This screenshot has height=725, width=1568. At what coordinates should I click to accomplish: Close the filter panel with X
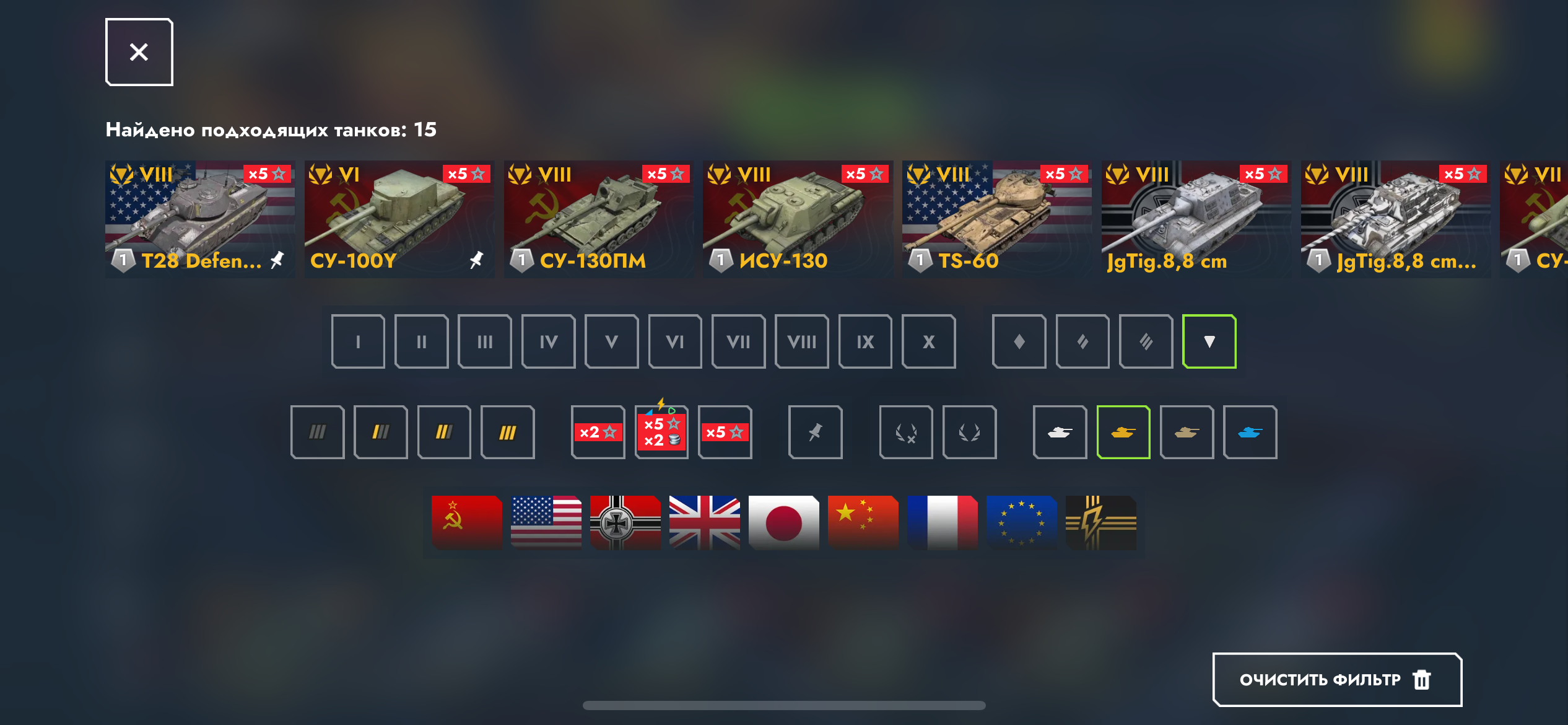click(139, 52)
